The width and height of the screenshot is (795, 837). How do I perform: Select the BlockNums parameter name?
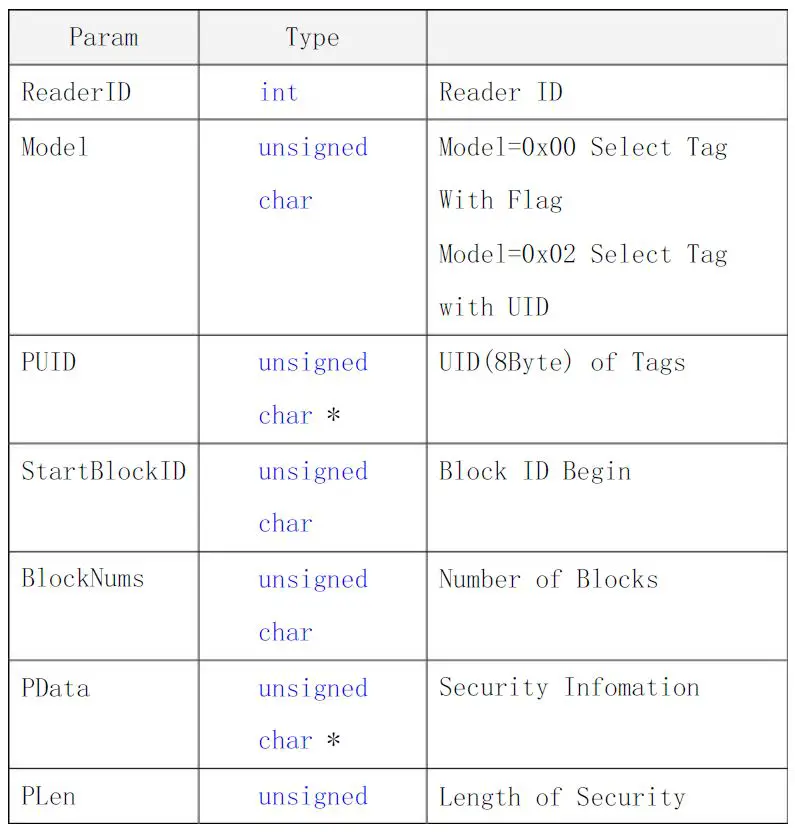[83, 579]
